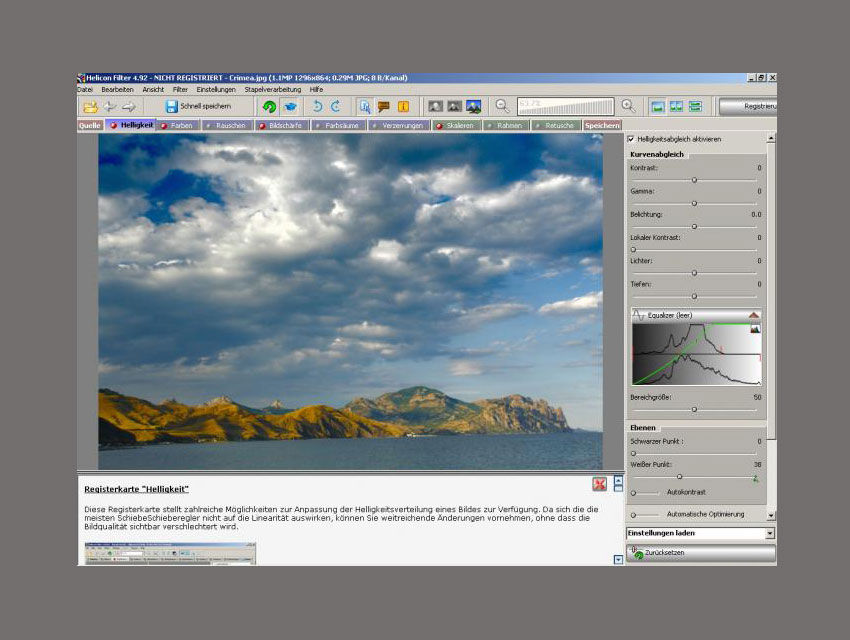The height and width of the screenshot is (640, 850).
Task: Click the Zurücksetzen button
Action: [701, 553]
